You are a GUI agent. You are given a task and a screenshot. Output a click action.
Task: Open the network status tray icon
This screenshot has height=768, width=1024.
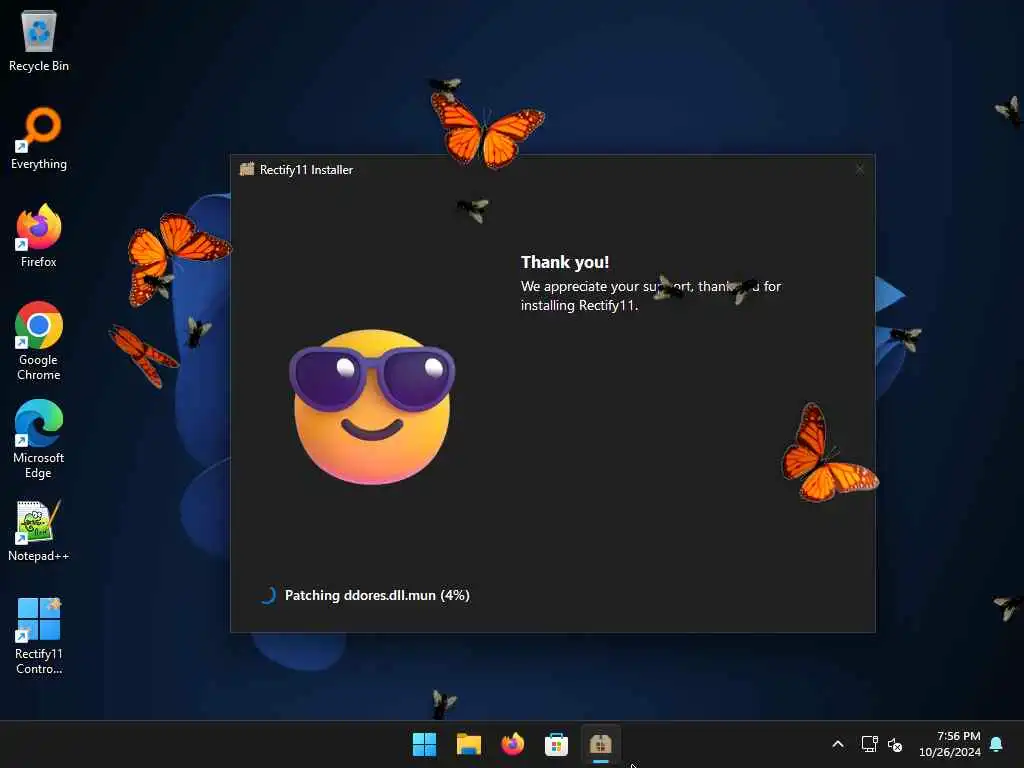pos(869,744)
